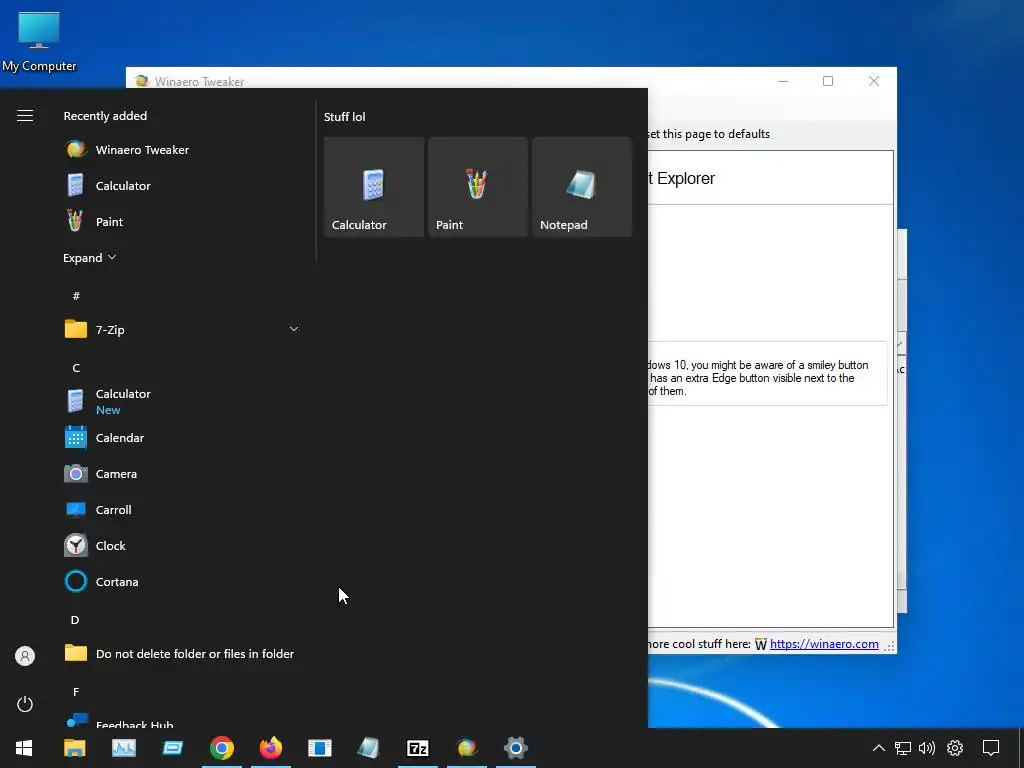Viewport: 1024px width, 768px height.
Task: Open the Clock app
Action: click(x=182, y=545)
